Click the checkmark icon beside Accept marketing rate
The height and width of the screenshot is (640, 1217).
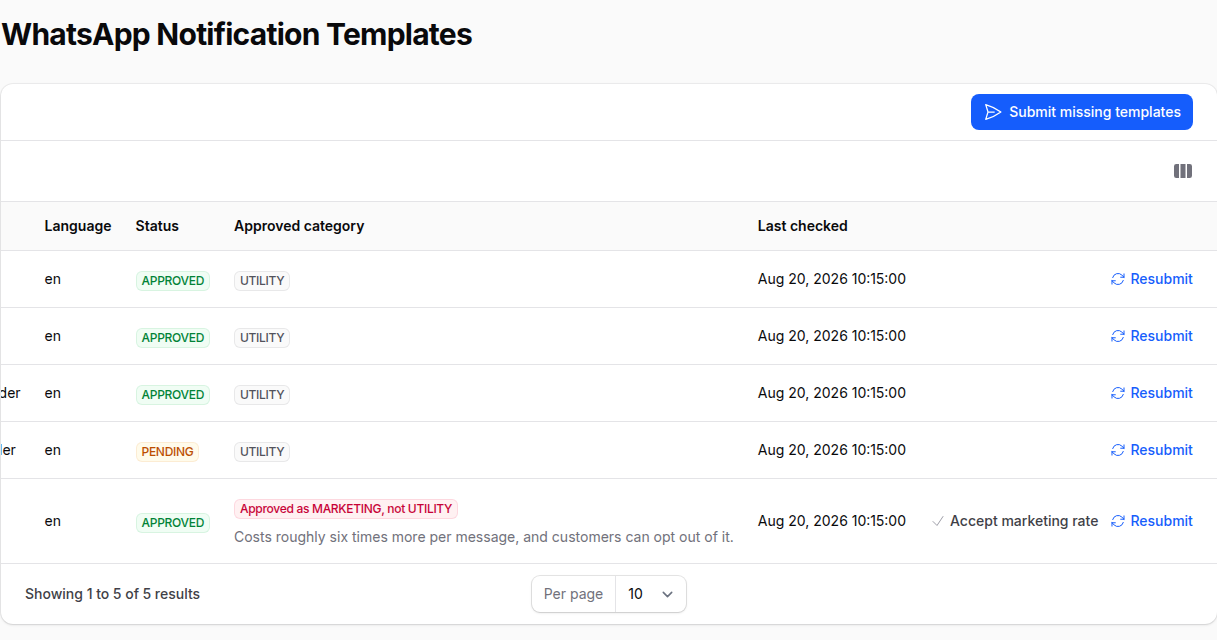(937, 521)
